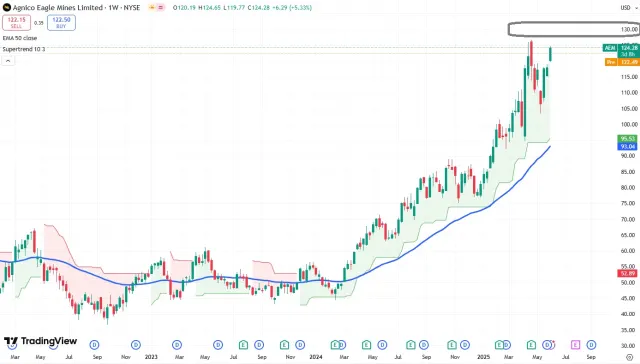Click the red 52.89 price axis label
Viewport: 640px width, 364px height.
627,273
